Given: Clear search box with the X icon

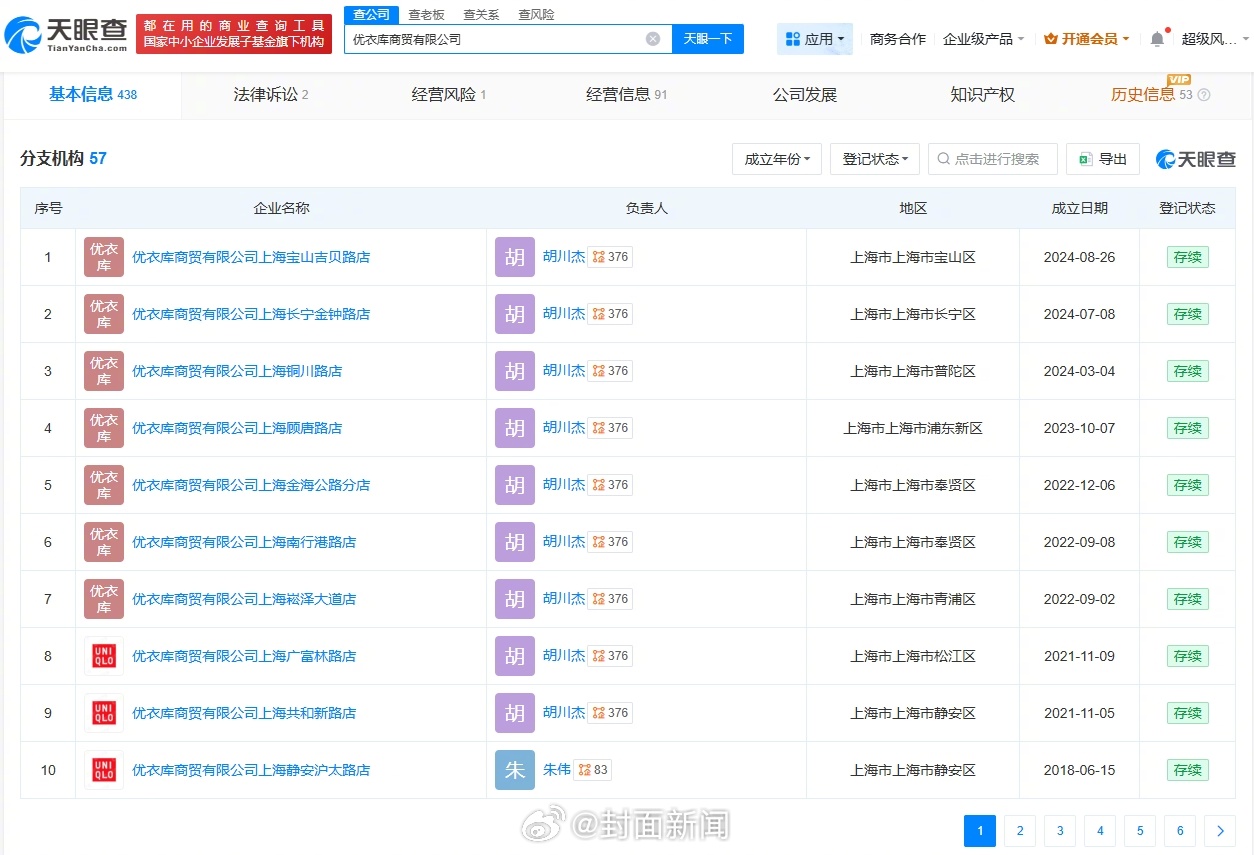Looking at the screenshot, I should coord(653,39).
